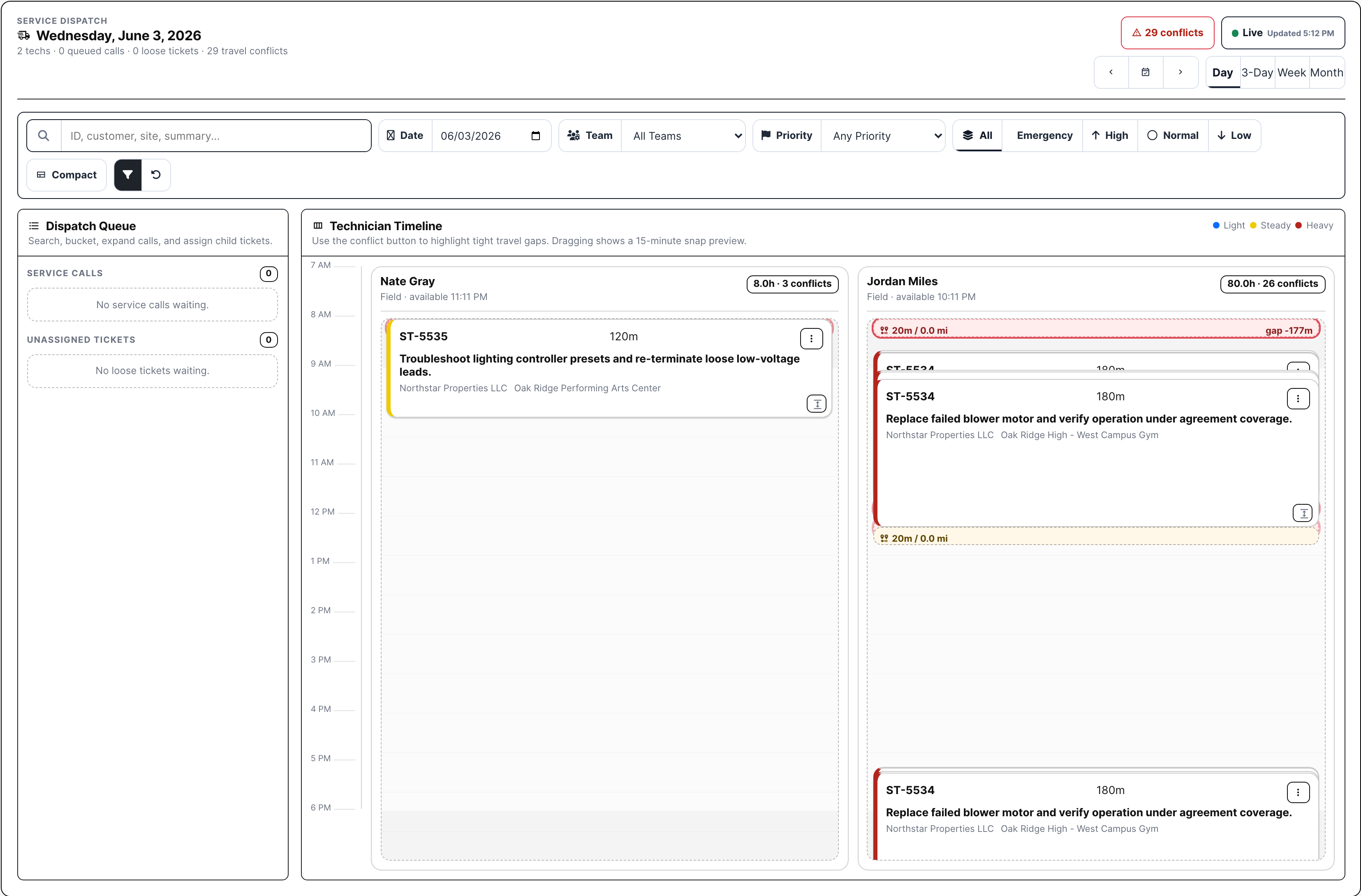Toggle Compact view mode

point(67,175)
